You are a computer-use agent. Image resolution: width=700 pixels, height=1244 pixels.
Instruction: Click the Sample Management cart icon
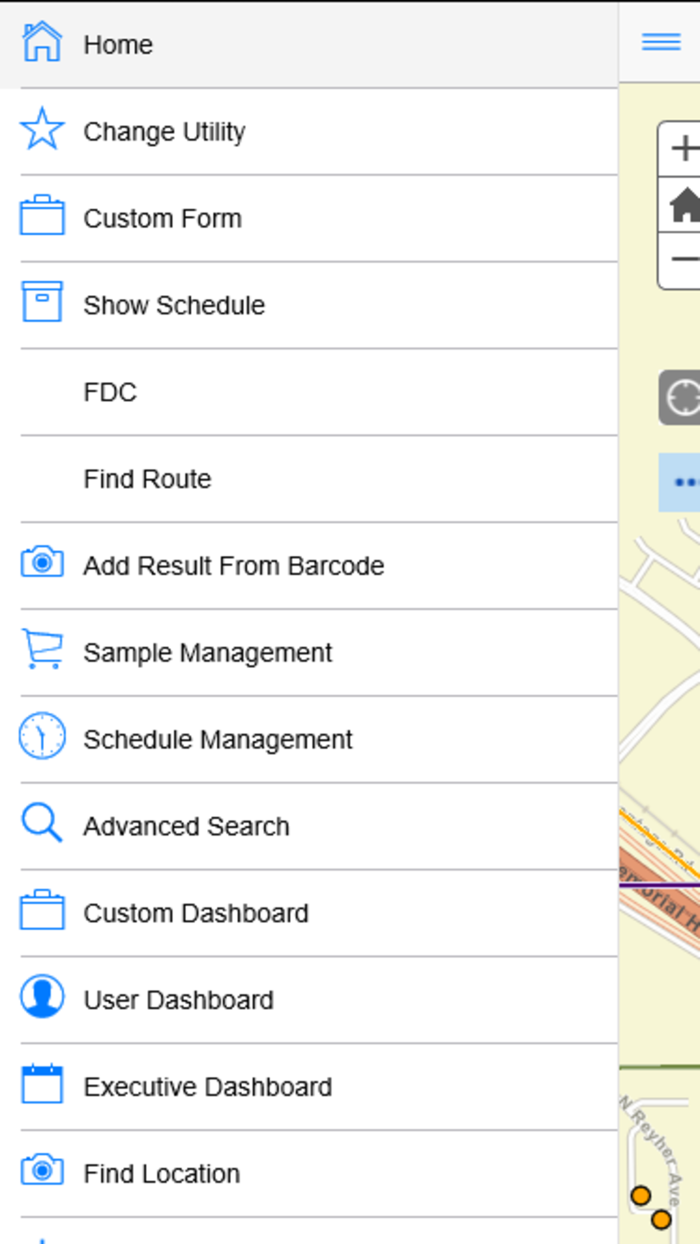click(x=42, y=651)
